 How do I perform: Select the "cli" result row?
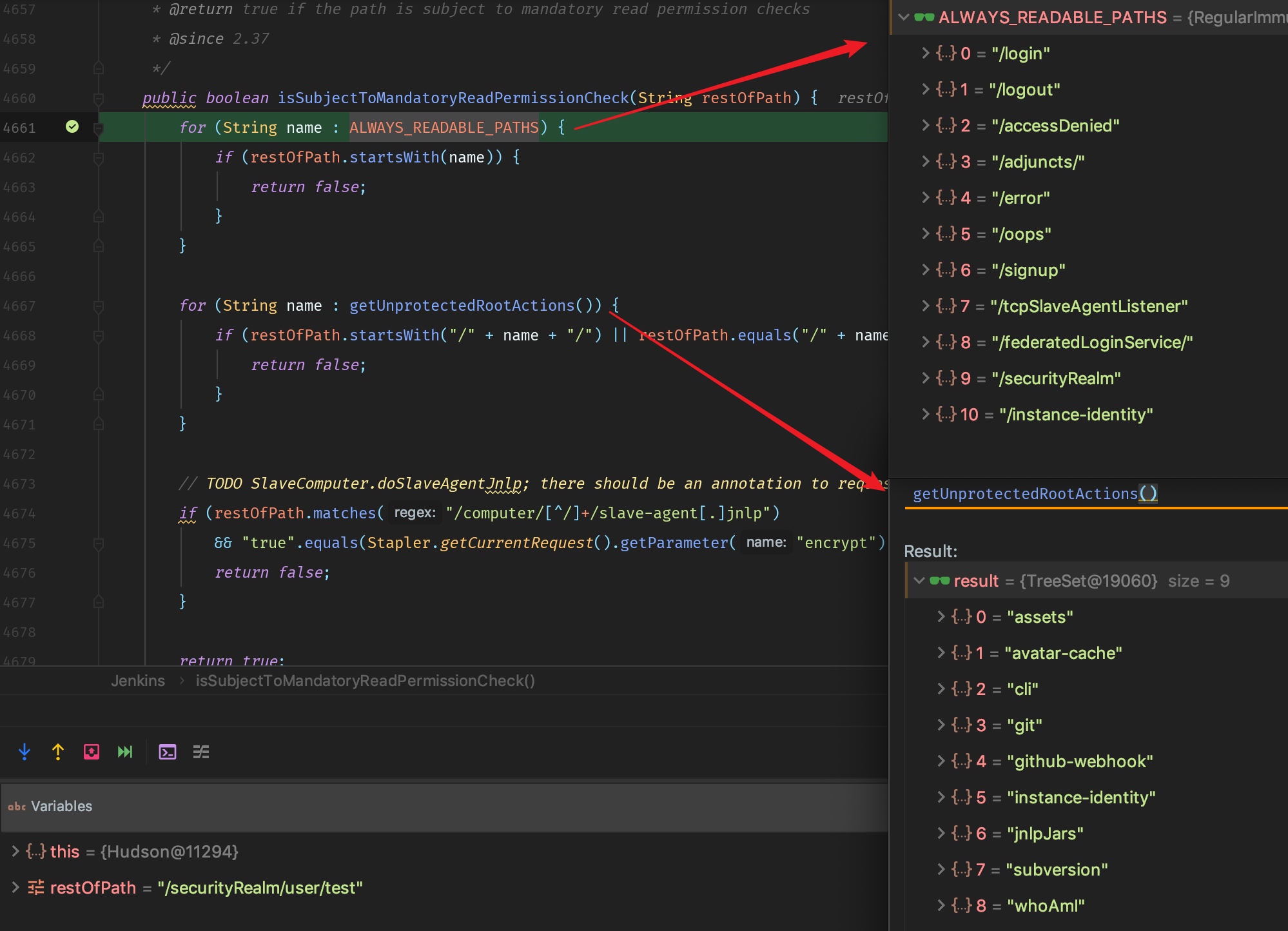(1096, 689)
